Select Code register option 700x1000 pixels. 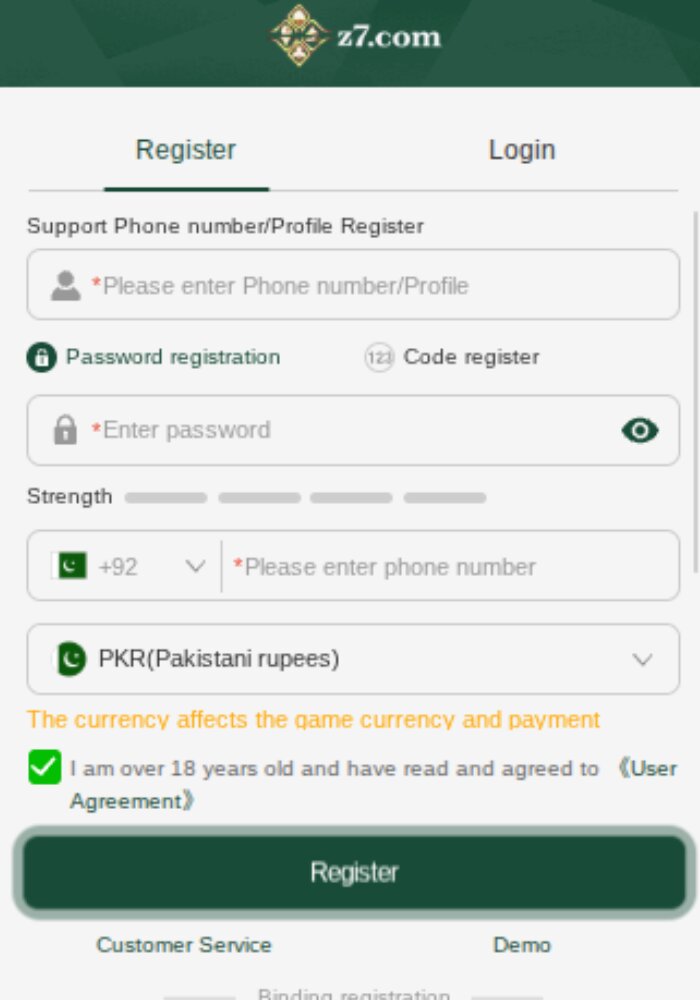(x=452, y=357)
